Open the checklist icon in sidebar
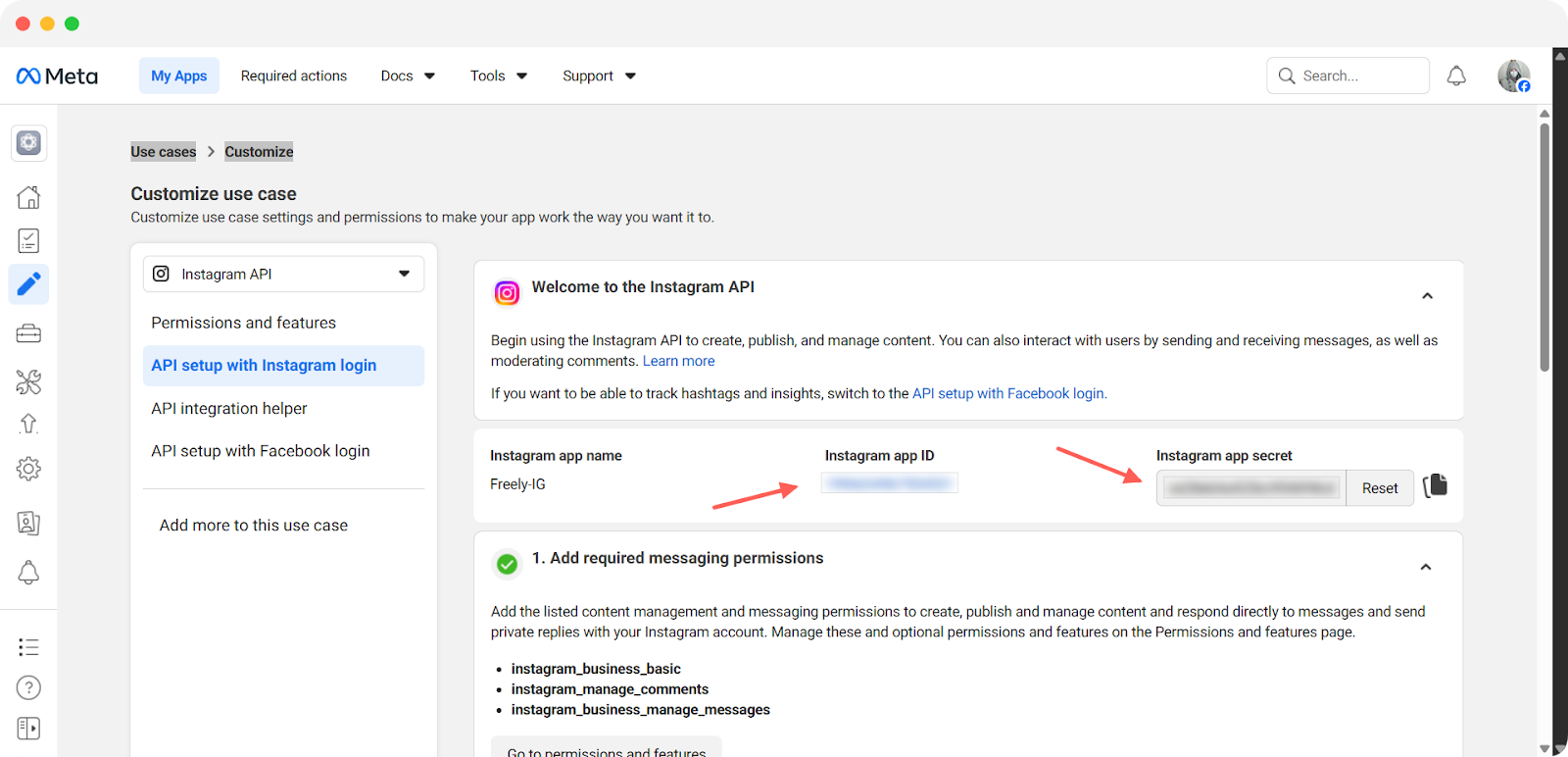Screen dimensions: 1568x757 28,240
